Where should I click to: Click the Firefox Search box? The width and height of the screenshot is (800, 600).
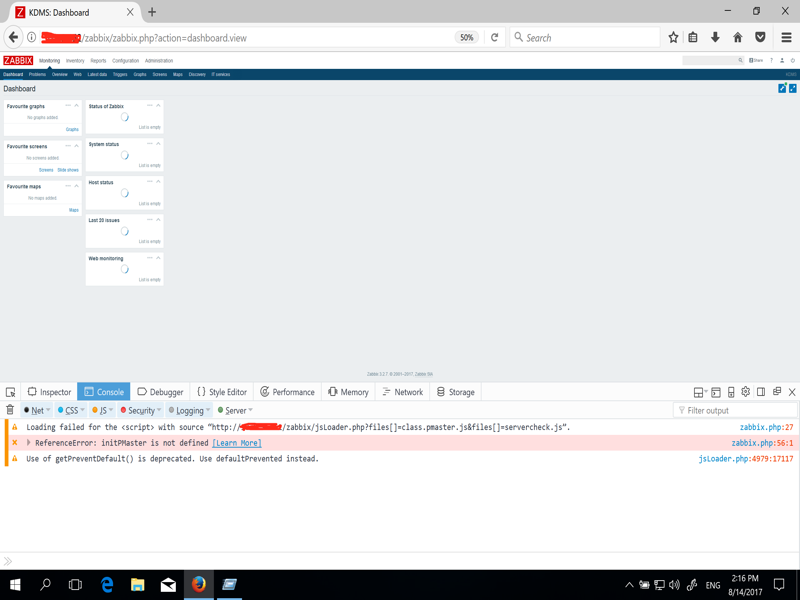tap(585, 37)
